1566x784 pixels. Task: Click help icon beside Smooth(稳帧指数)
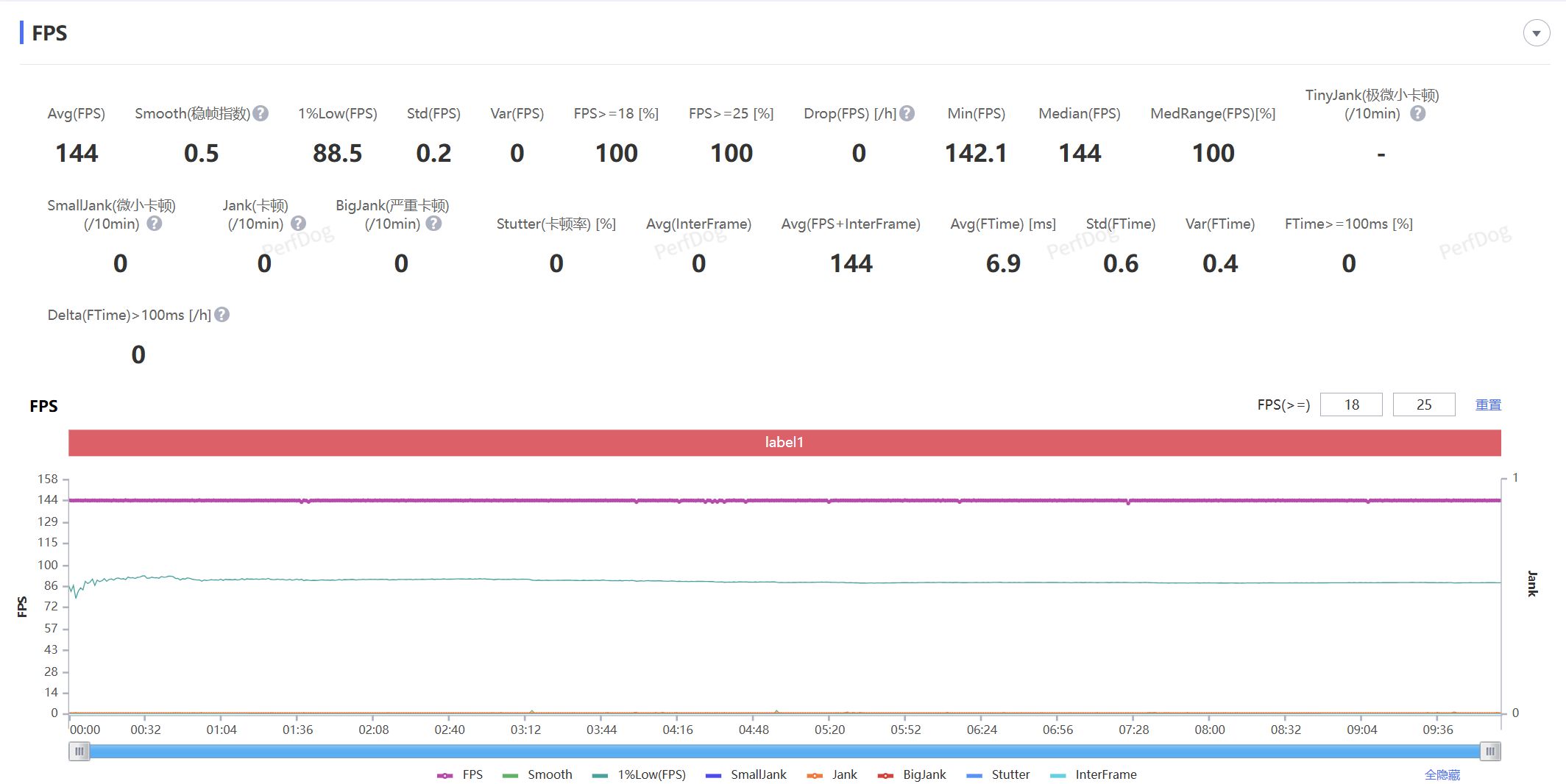(x=261, y=113)
